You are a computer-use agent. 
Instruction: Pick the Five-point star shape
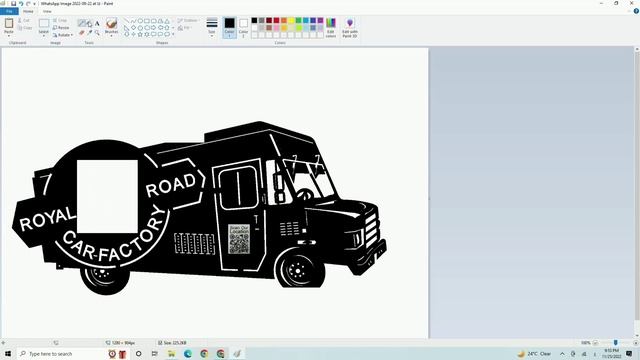[140, 34]
